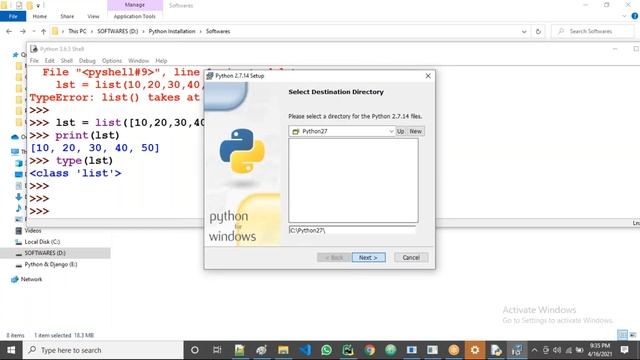640x360 pixels.
Task: Open Task View from the taskbar
Action: point(217,350)
